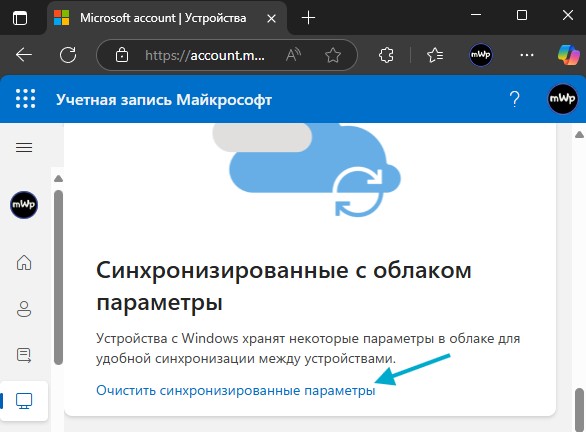The image size is (586, 432).
Task: View site information lock icon
Action: tap(122, 55)
